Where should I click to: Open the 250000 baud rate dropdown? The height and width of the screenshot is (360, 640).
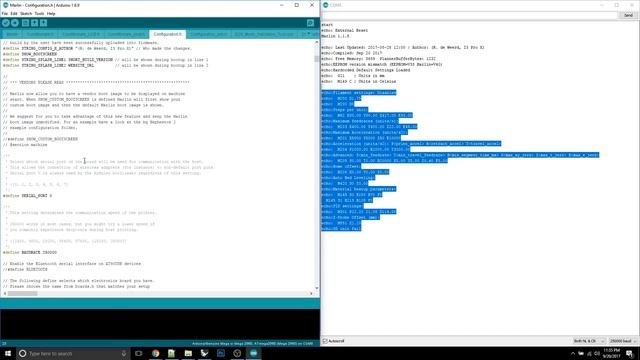(623, 341)
